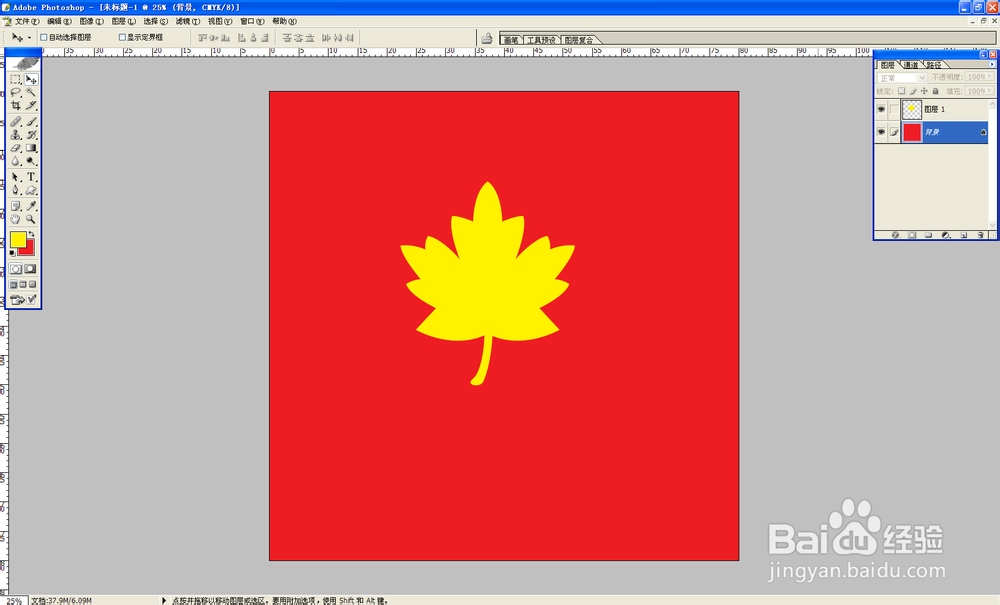Screen dimensions: 1000x605
Task: Switch to Quick Mask mode
Action: pyautogui.click(x=30, y=269)
